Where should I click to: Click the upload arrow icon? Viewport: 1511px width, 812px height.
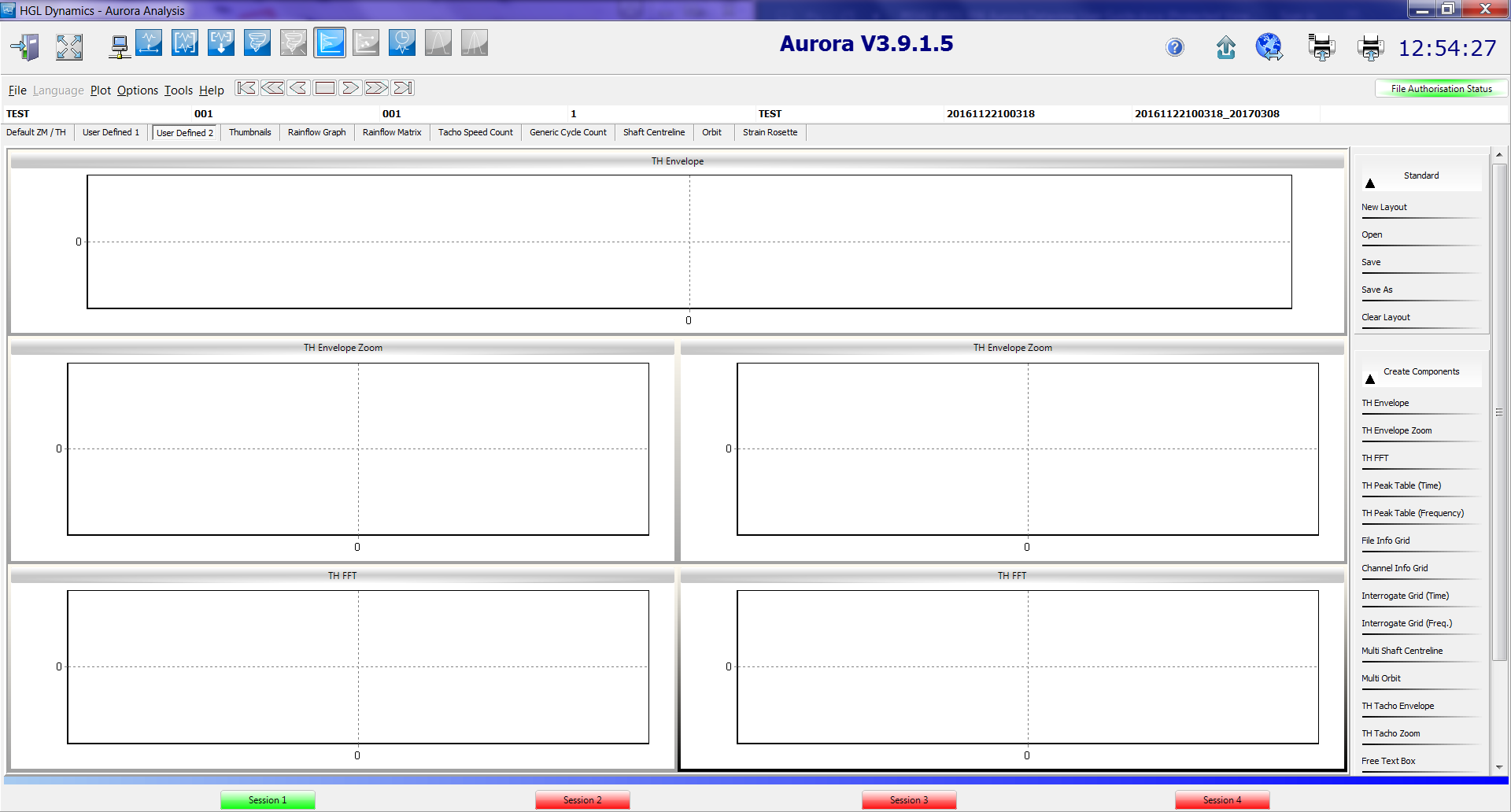1226,48
